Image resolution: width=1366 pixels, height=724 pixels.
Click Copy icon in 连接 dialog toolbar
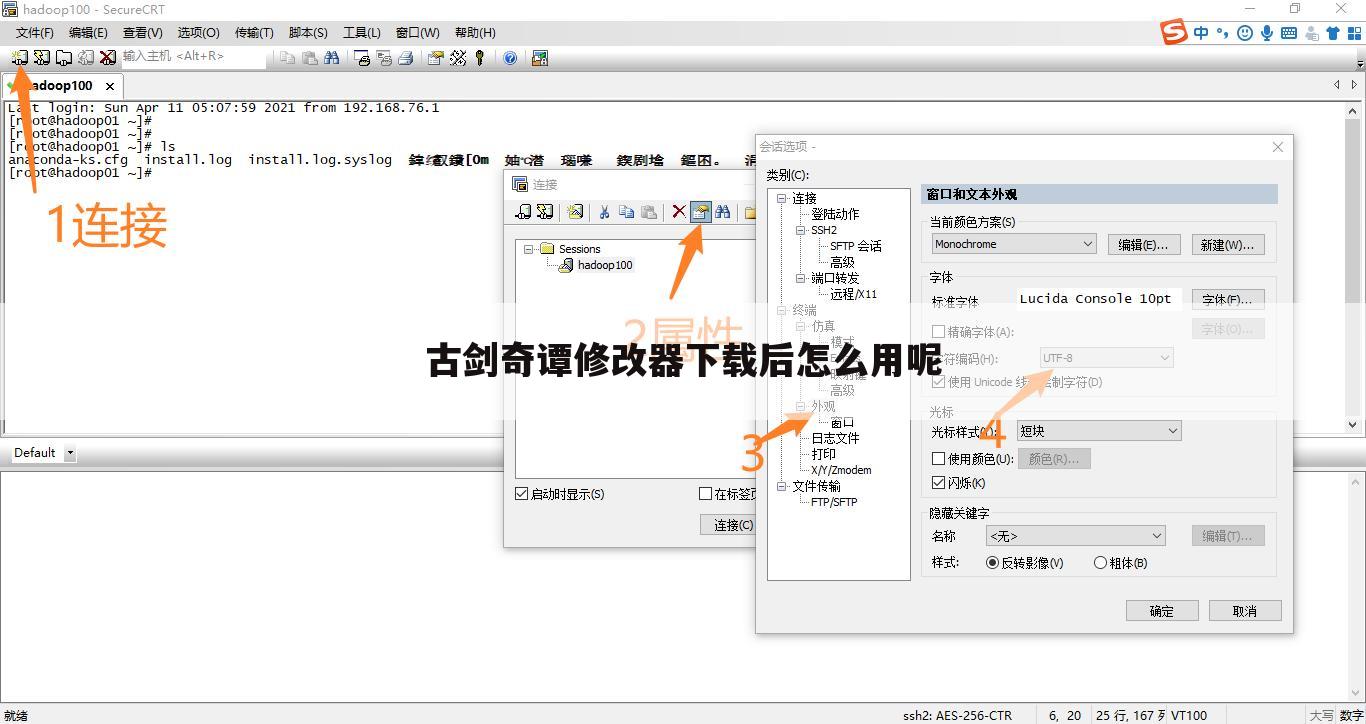[x=626, y=212]
